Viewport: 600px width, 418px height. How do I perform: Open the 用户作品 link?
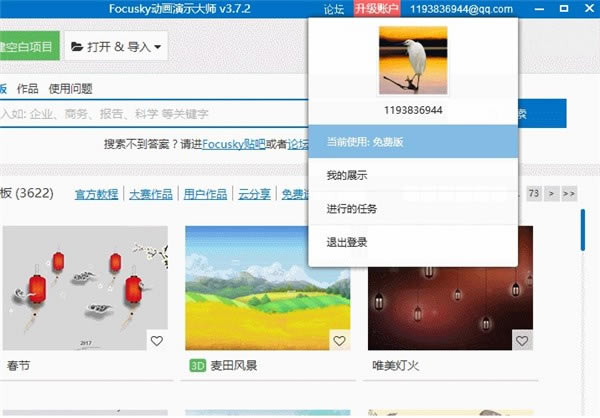[205, 194]
